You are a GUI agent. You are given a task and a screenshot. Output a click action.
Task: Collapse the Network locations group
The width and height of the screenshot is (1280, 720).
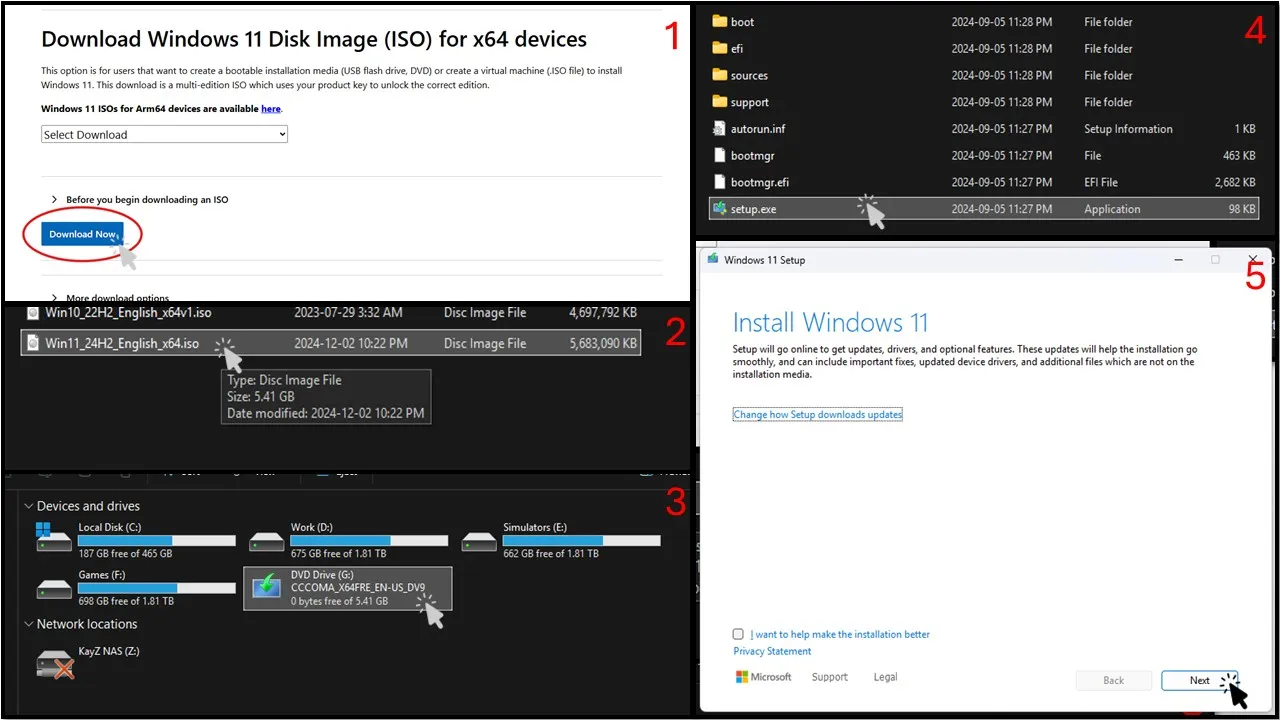coord(28,624)
